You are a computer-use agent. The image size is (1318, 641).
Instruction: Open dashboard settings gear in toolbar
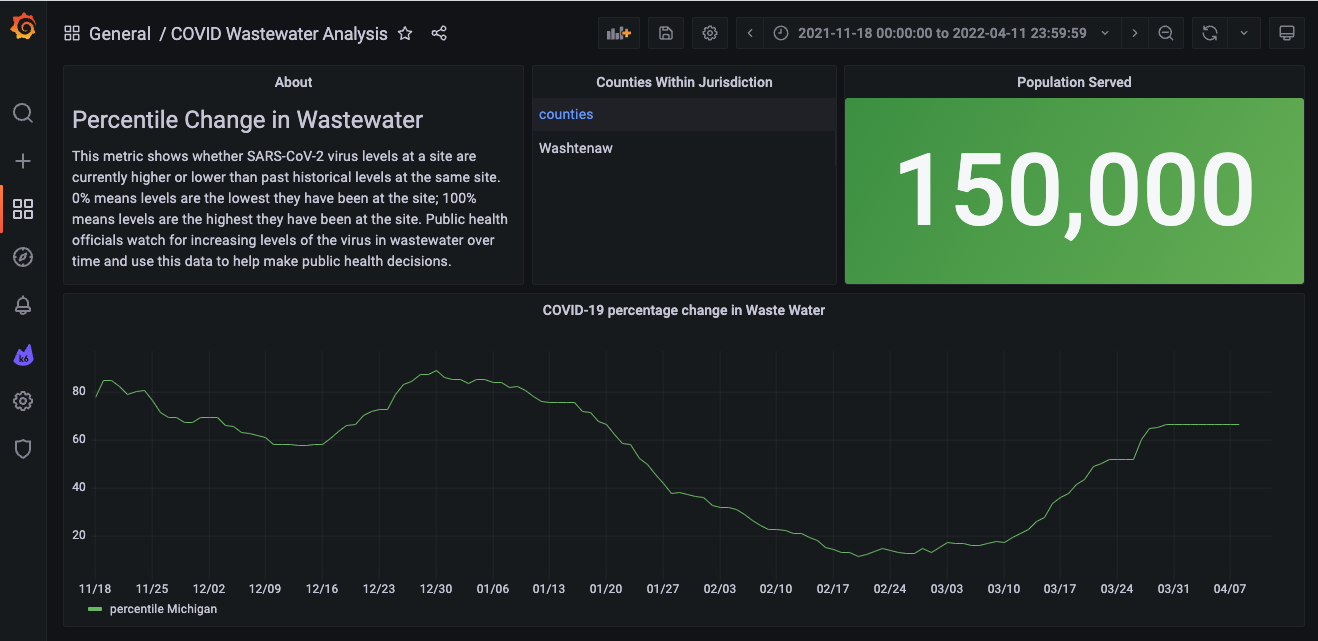click(710, 33)
